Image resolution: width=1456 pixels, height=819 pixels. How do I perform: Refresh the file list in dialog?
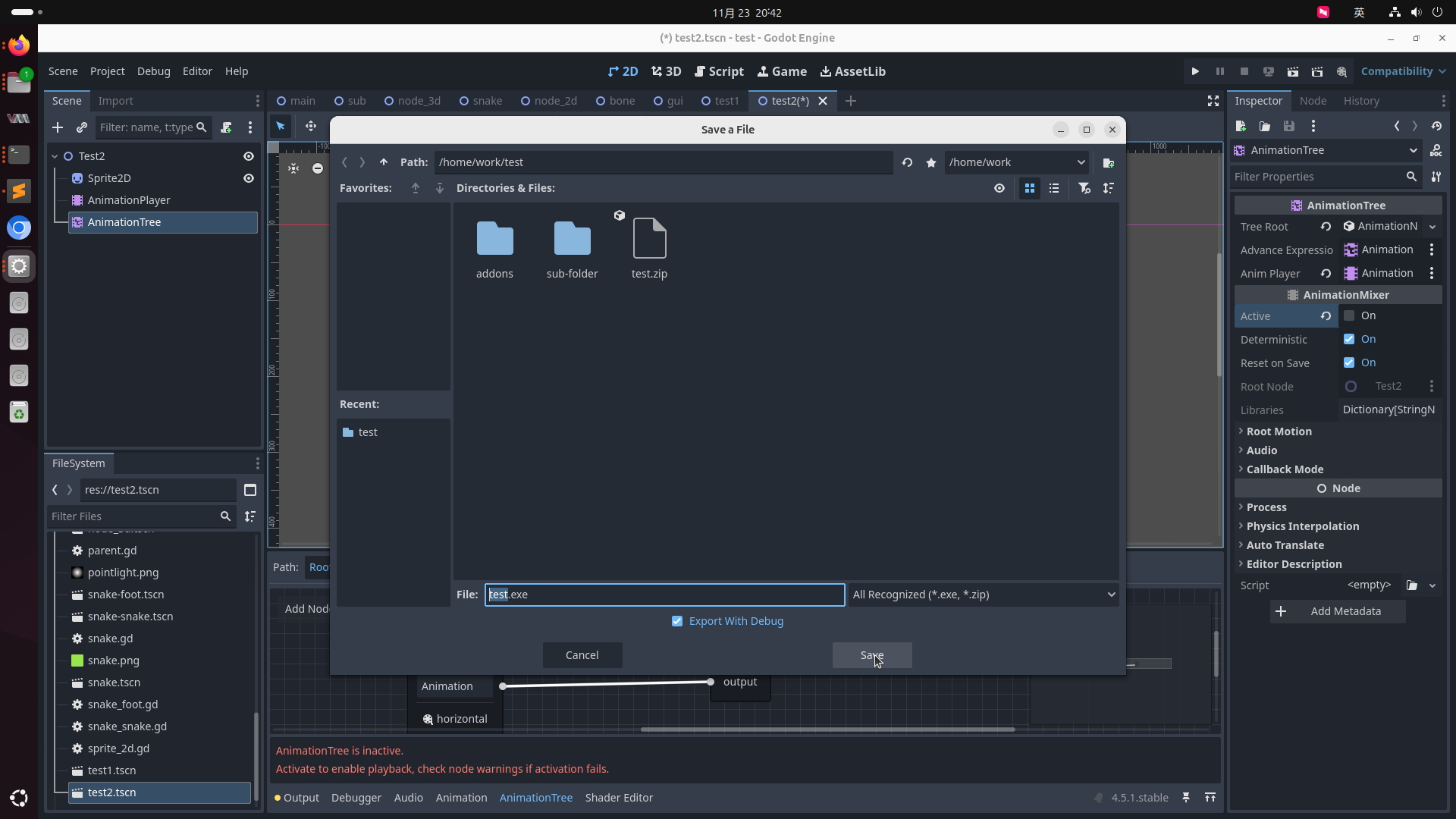coord(907,162)
